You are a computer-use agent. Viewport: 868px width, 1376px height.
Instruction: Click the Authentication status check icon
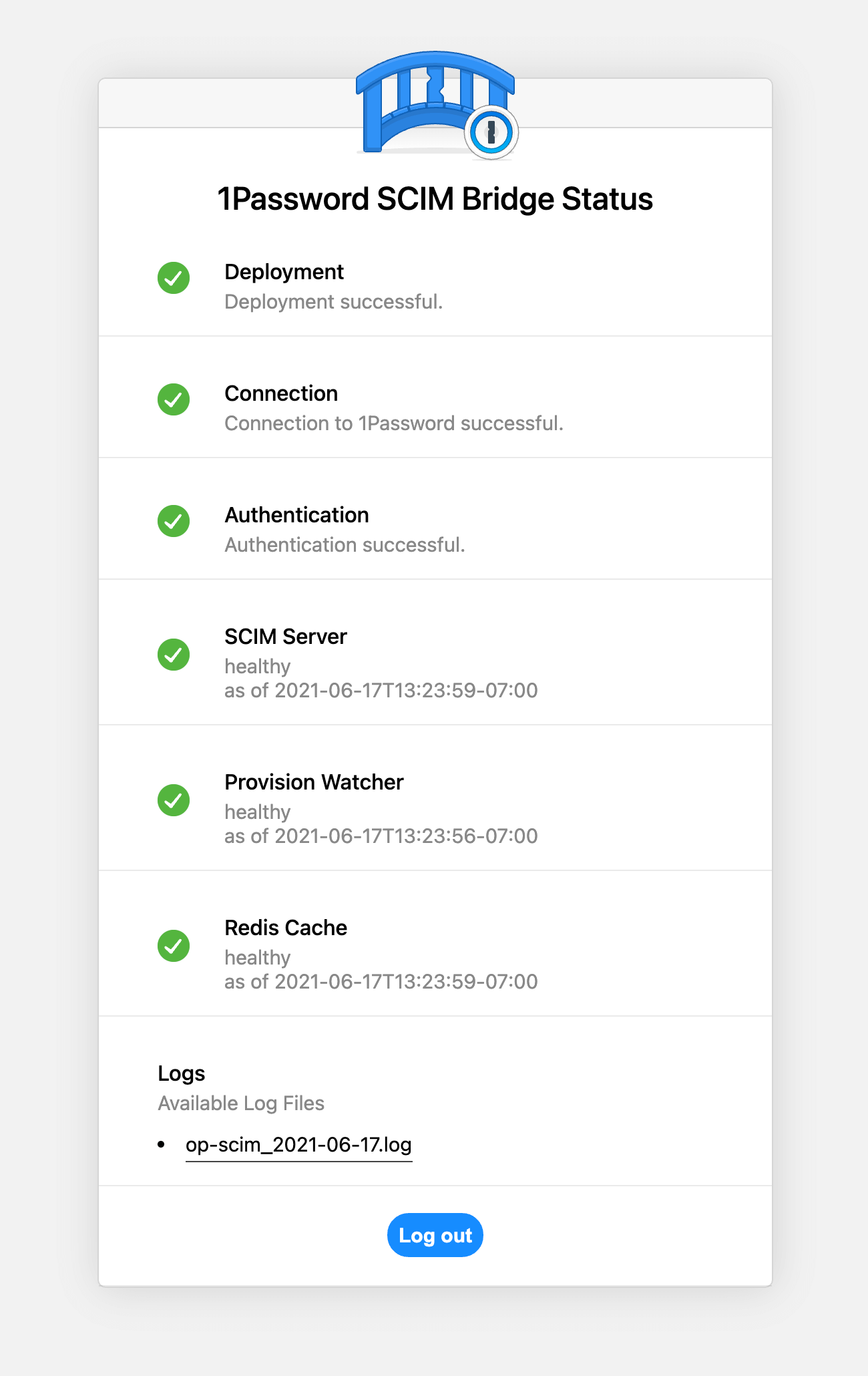pyautogui.click(x=174, y=521)
